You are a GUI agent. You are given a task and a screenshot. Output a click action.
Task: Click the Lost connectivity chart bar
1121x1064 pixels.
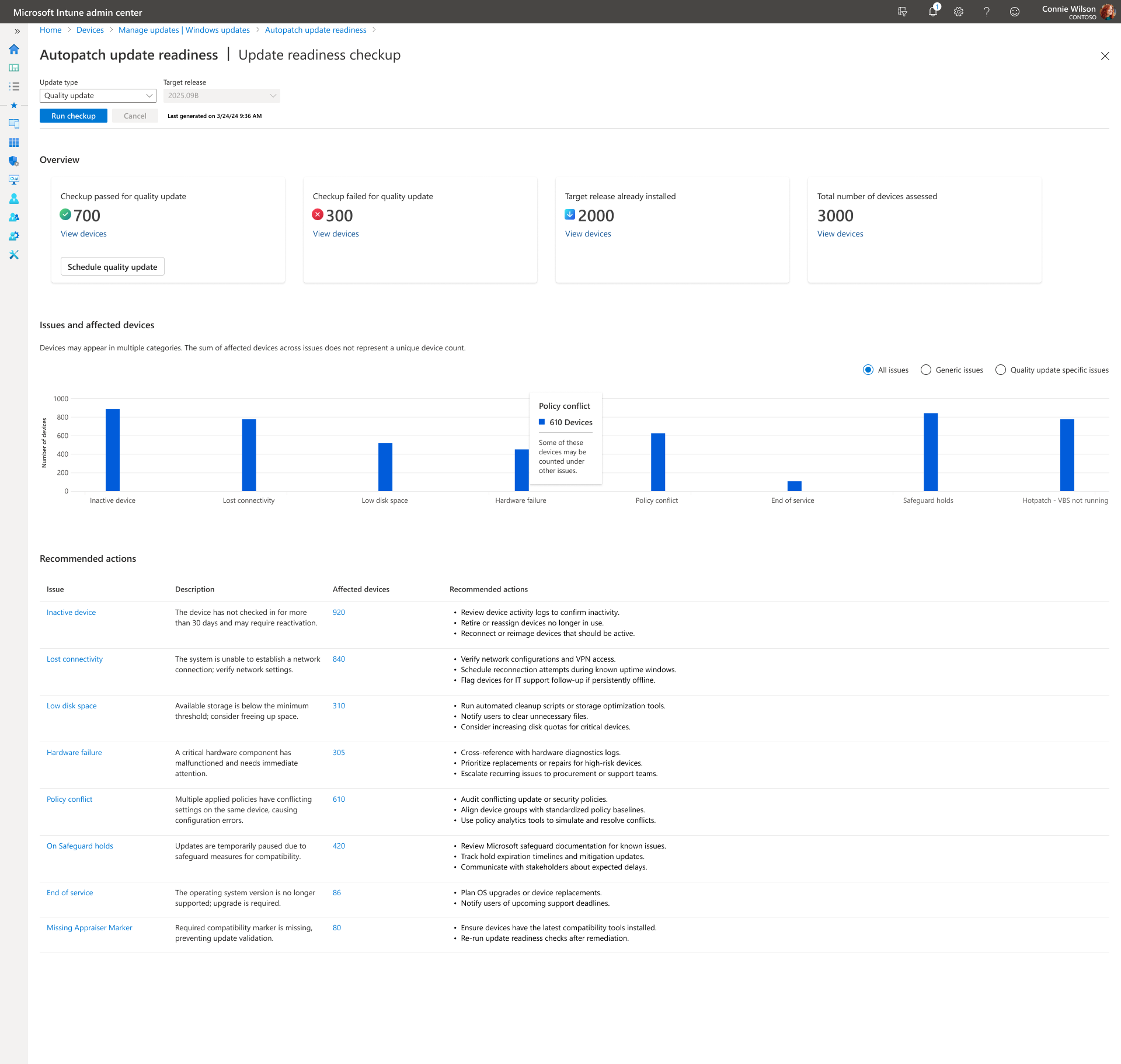coord(249,455)
